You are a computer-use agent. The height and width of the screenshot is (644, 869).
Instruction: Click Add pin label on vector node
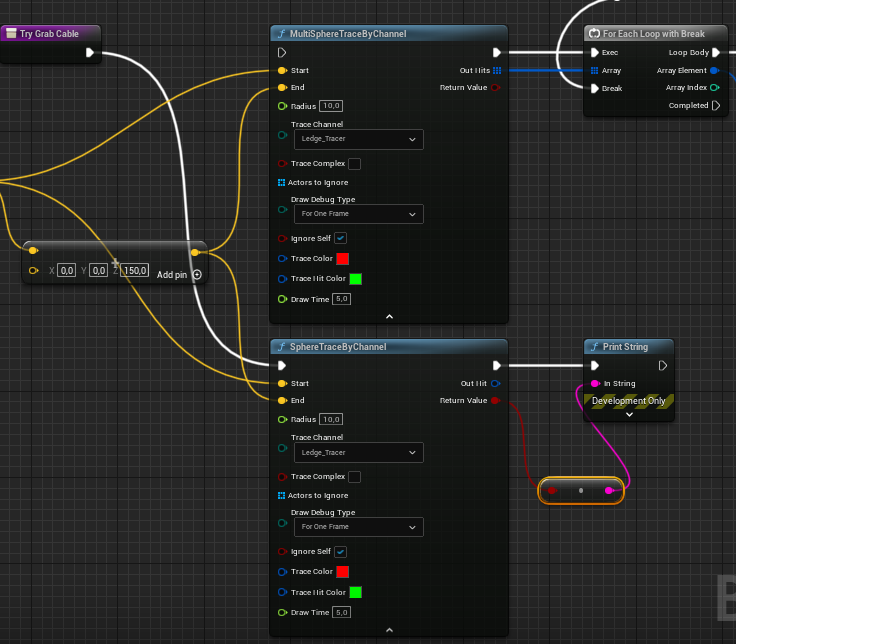pyautogui.click(x=172, y=275)
